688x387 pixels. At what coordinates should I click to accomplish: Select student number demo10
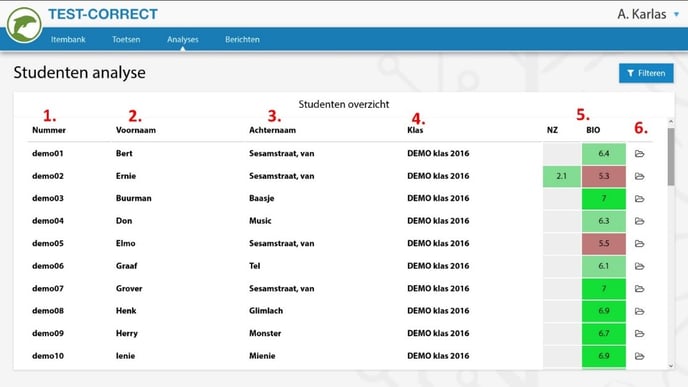48,356
